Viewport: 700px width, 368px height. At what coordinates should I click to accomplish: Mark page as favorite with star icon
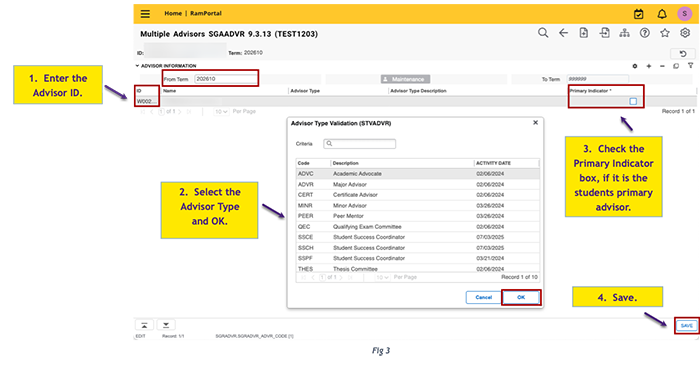tap(665, 33)
